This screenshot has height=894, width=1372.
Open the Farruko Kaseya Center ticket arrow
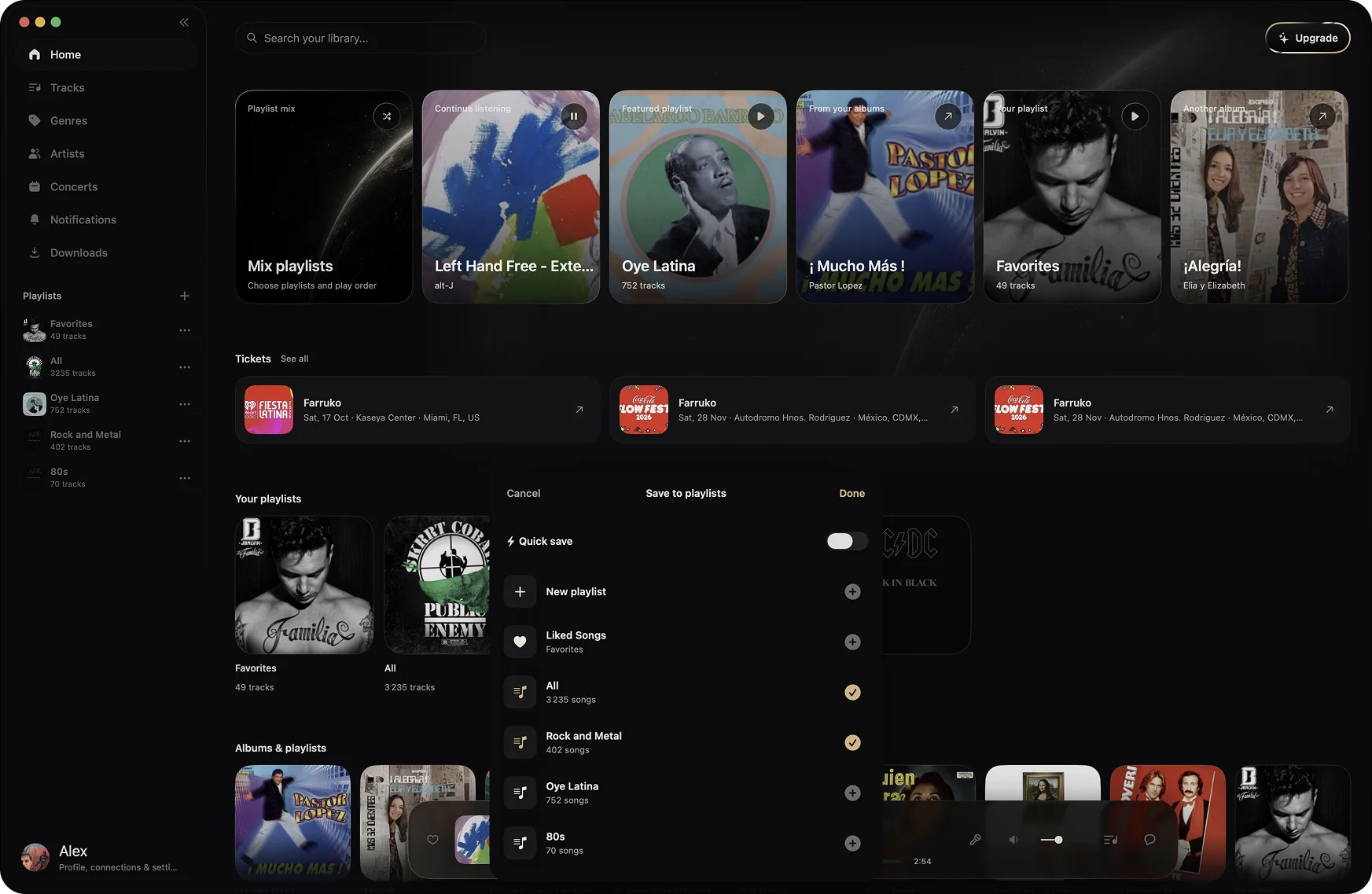[x=579, y=410]
